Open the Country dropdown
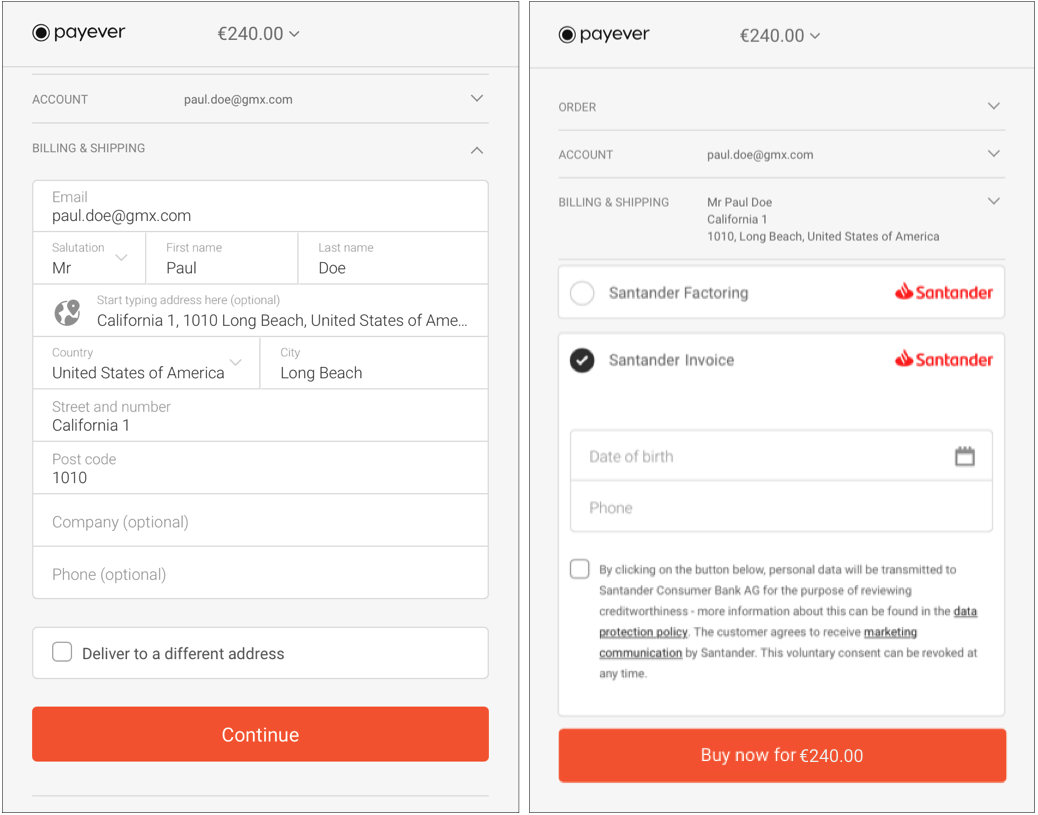This screenshot has width=1038, height=815. click(146, 363)
